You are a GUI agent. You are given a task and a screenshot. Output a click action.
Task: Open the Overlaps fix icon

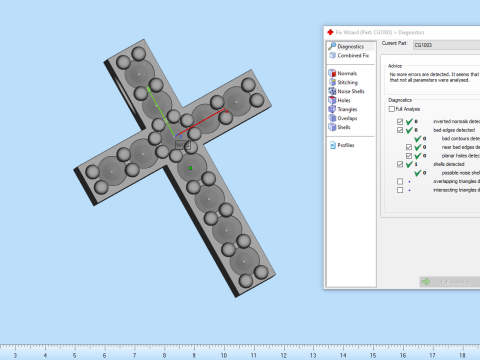(x=332, y=118)
